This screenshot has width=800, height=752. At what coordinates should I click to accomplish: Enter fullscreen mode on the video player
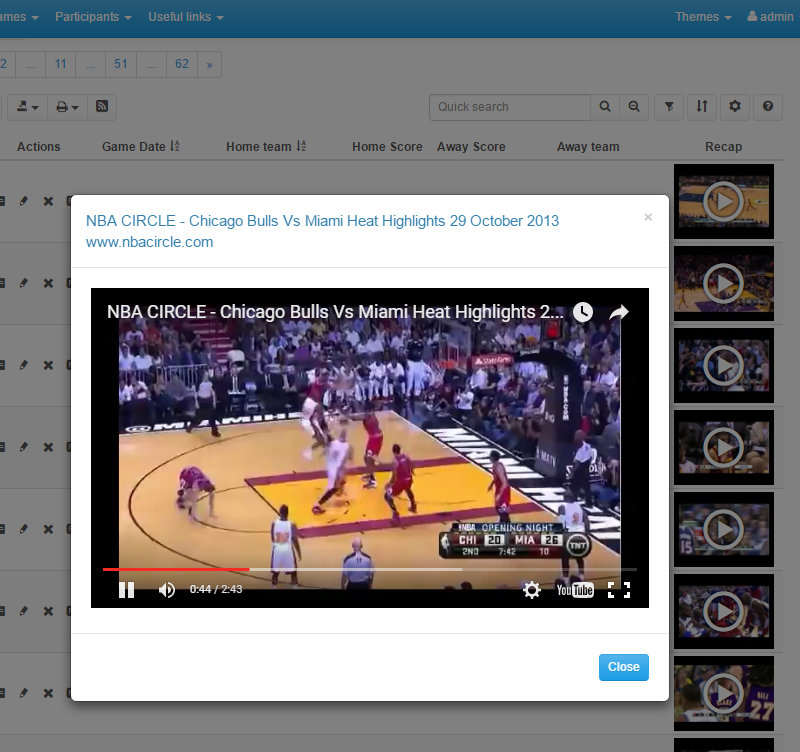coord(619,590)
